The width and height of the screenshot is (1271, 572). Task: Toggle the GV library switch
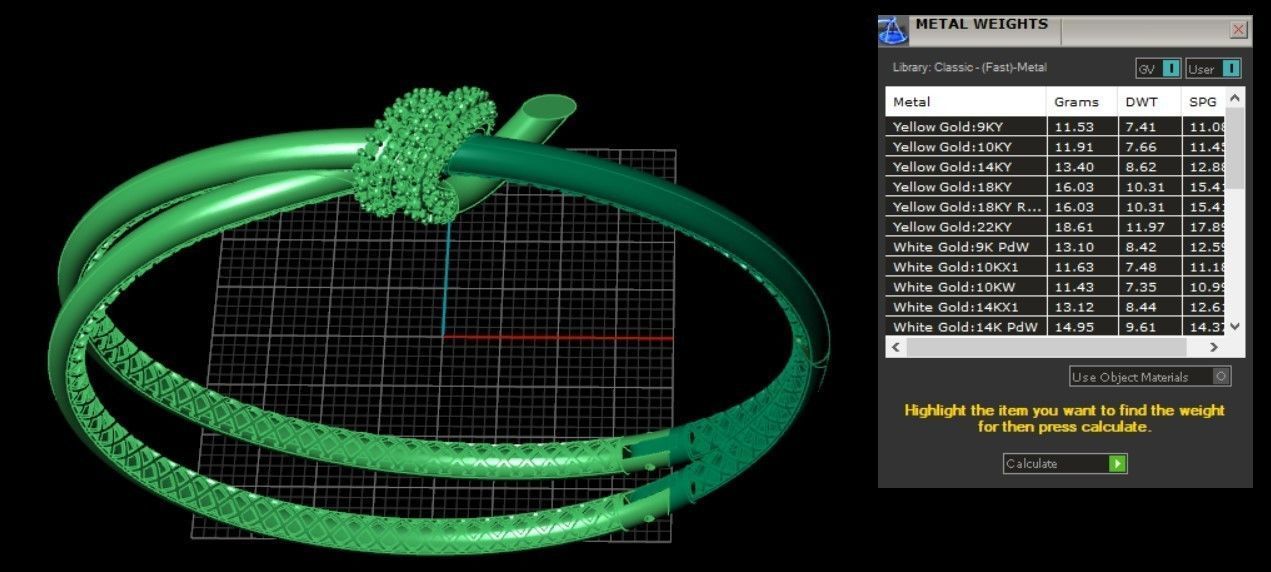pos(1159,68)
